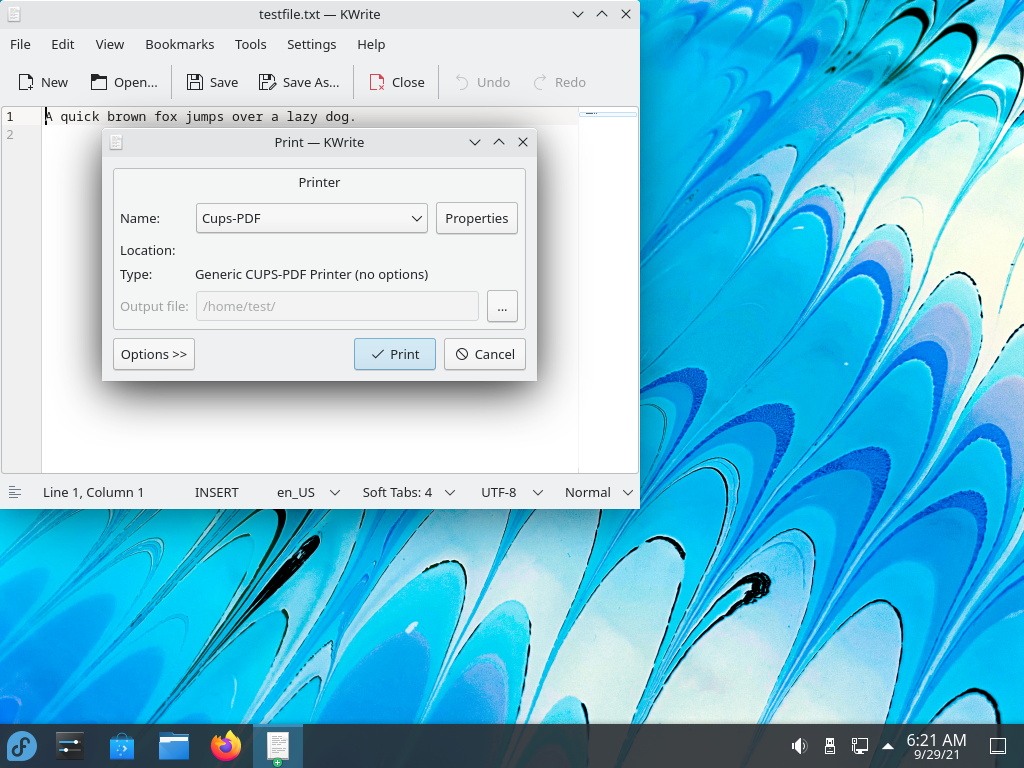The image size is (1024, 768).
Task: Show hidden system tray icons
Action: click(x=888, y=746)
